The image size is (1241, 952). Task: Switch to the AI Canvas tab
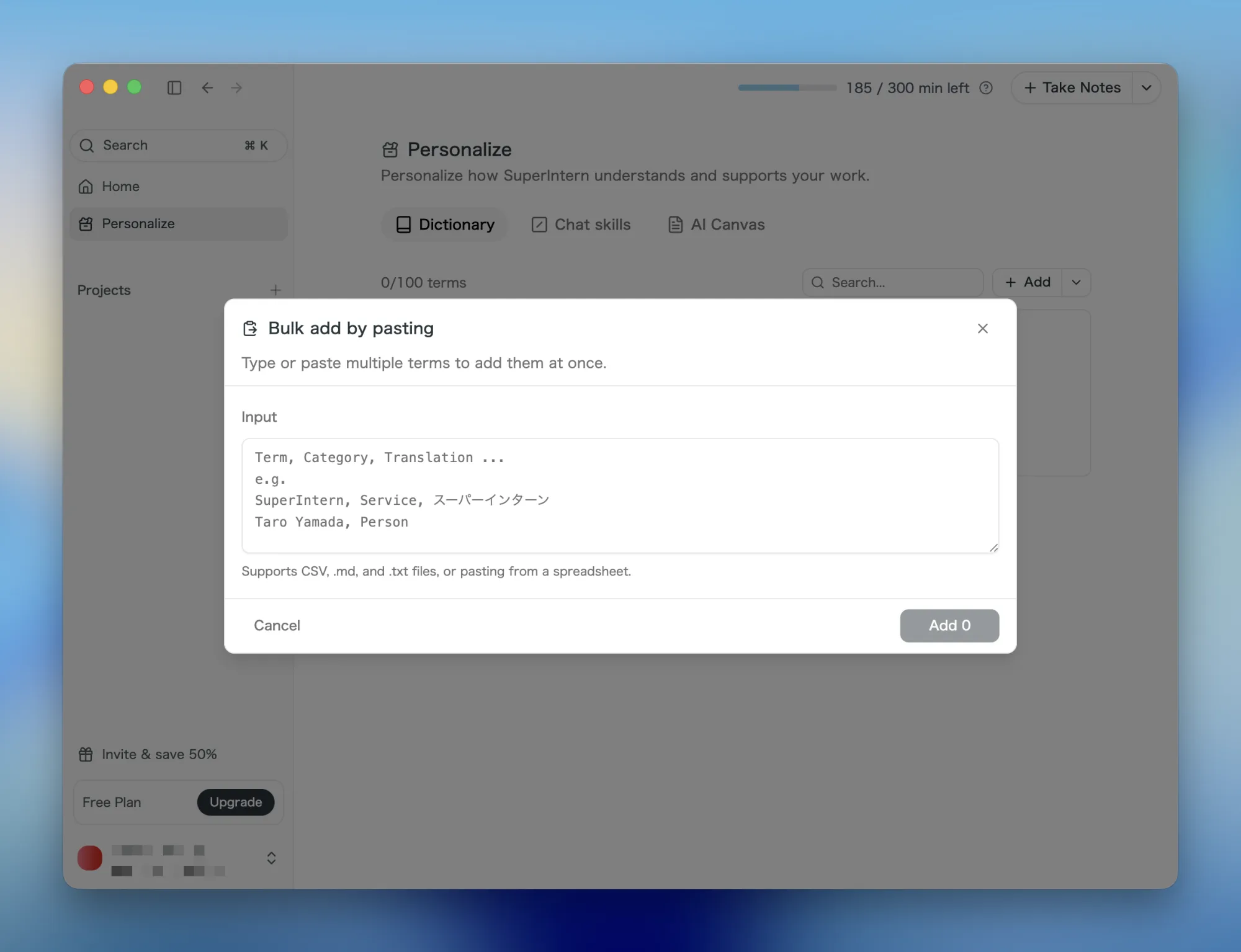pos(717,225)
